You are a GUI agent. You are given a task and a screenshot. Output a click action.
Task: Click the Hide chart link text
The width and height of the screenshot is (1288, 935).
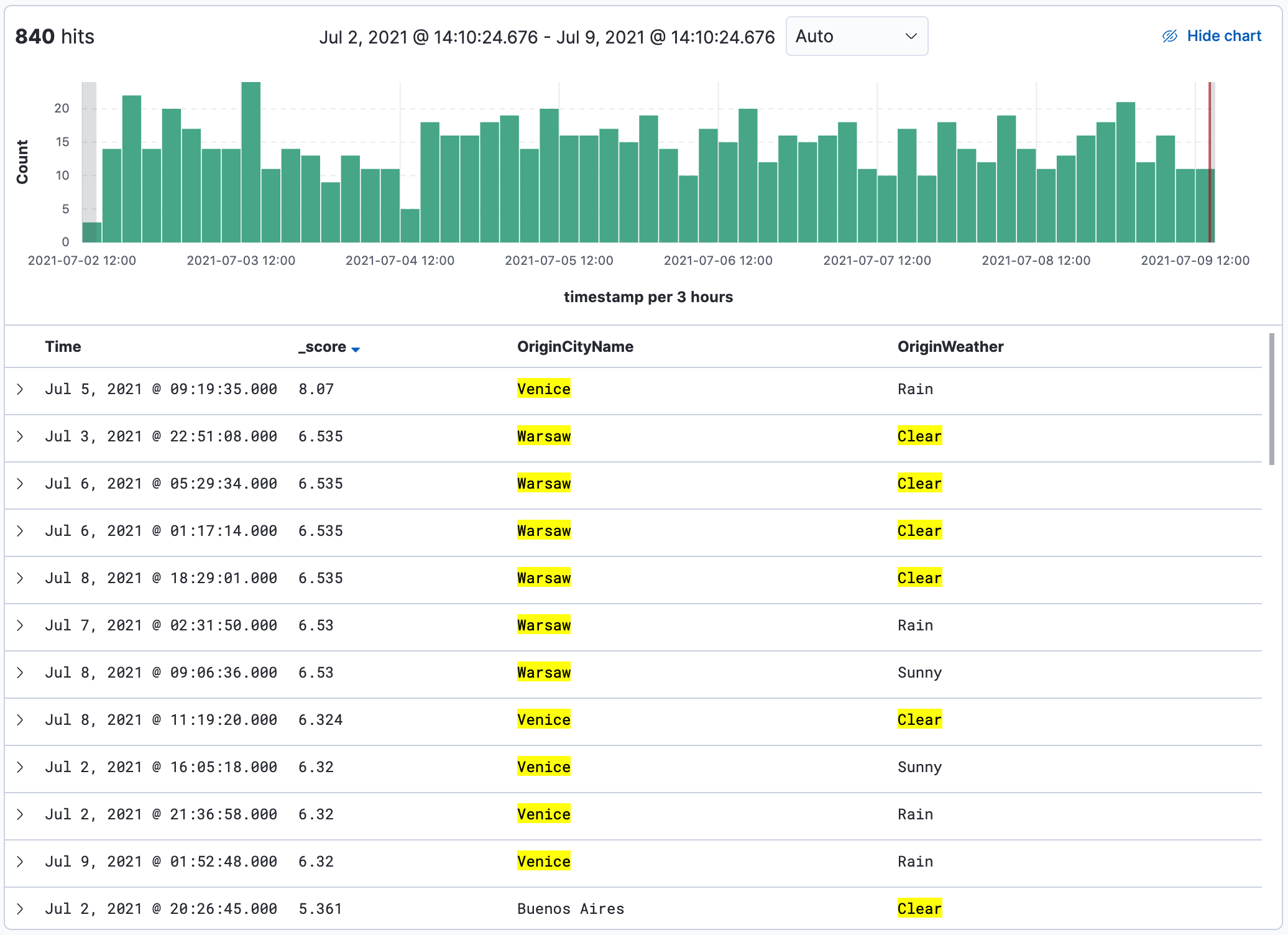(x=1223, y=36)
